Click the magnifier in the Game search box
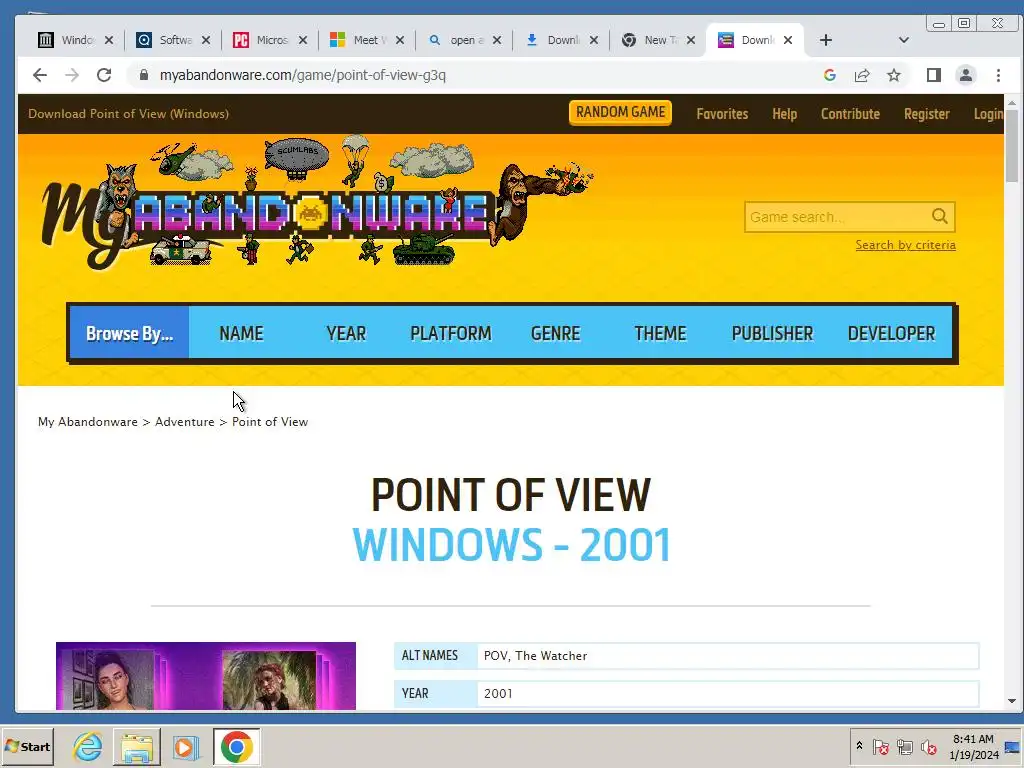This screenshot has width=1024, height=768. coord(940,216)
